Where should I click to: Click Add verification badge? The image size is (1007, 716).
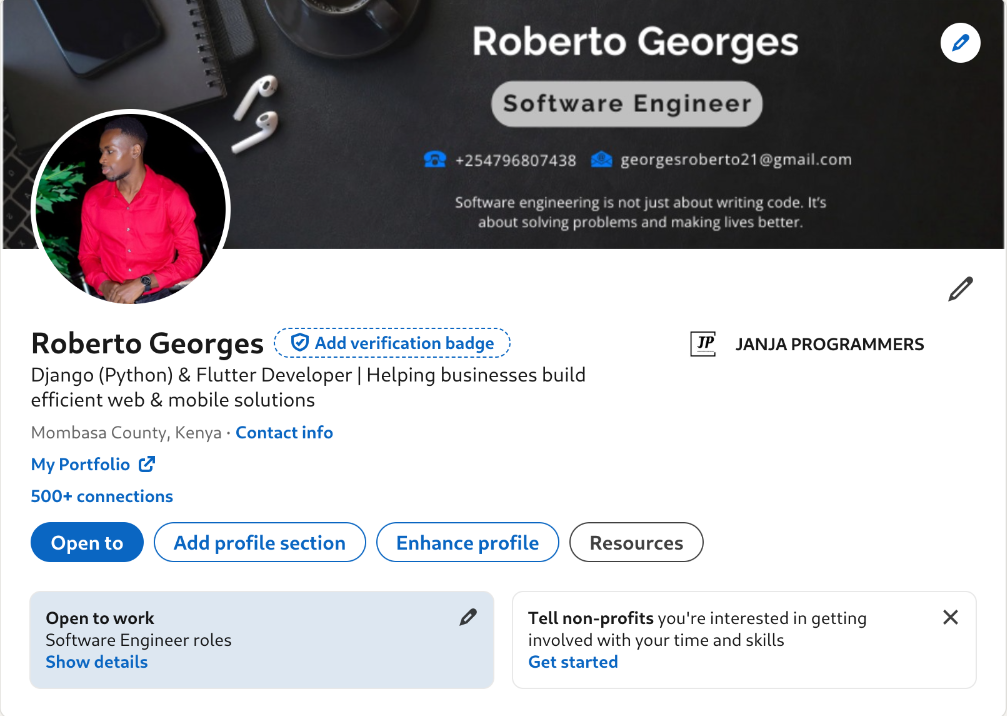392,342
